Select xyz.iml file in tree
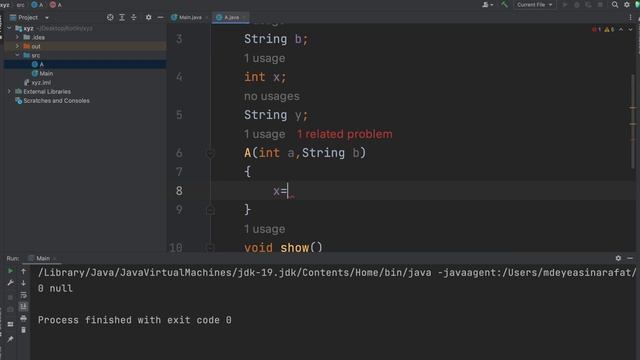This screenshot has width=640, height=360. click(x=85, y=82)
